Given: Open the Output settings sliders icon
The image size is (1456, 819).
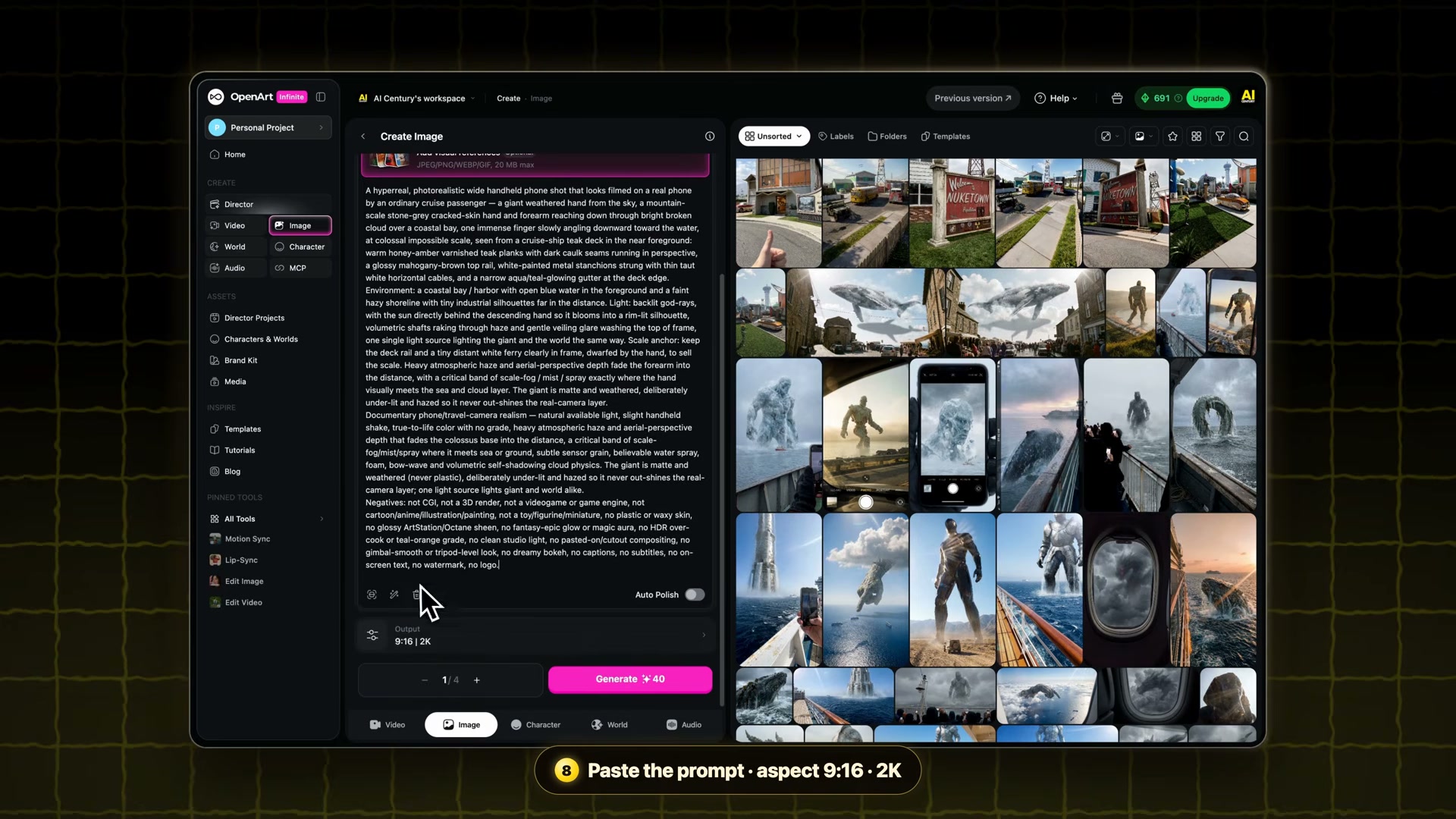Looking at the screenshot, I should click(x=372, y=635).
